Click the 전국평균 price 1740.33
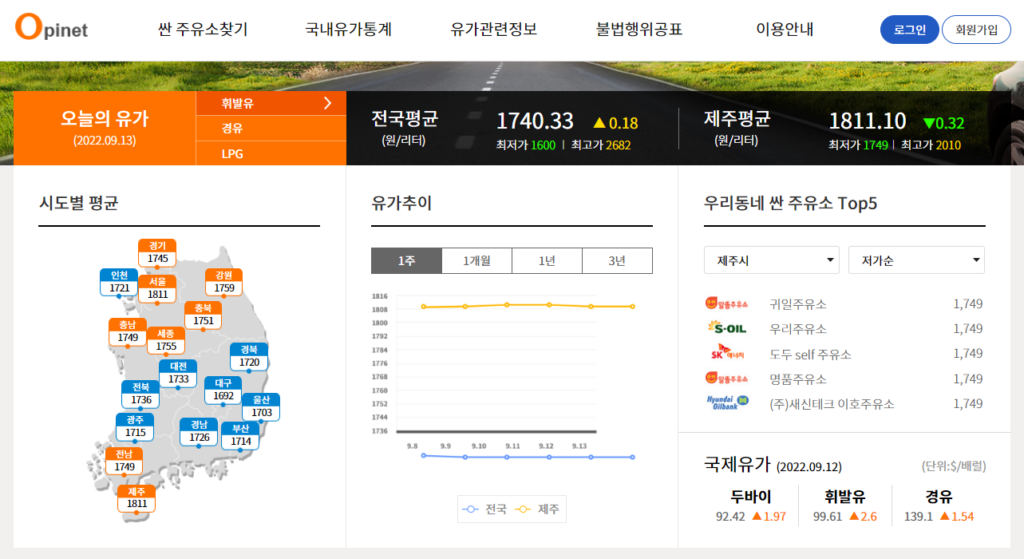 tap(534, 121)
